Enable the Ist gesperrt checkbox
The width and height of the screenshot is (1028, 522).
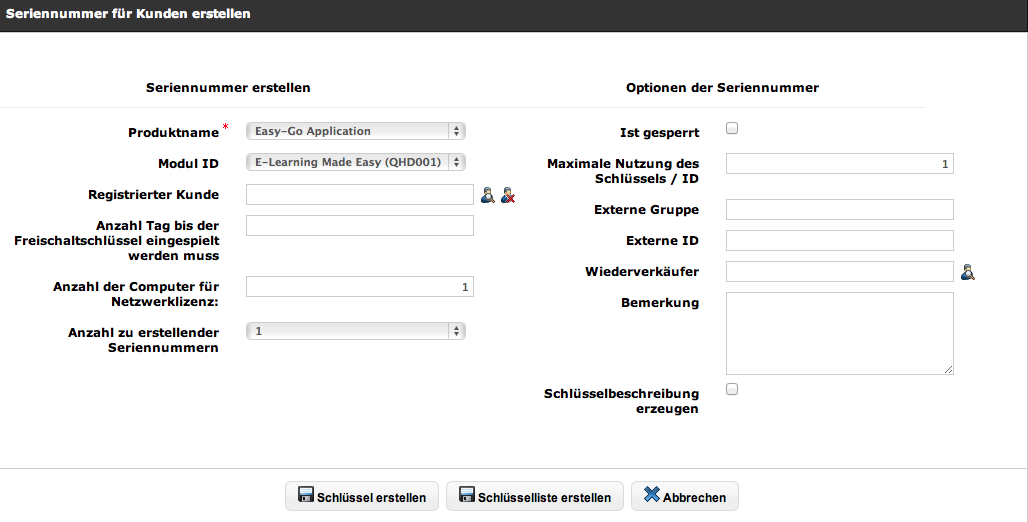[x=732, y=129]
